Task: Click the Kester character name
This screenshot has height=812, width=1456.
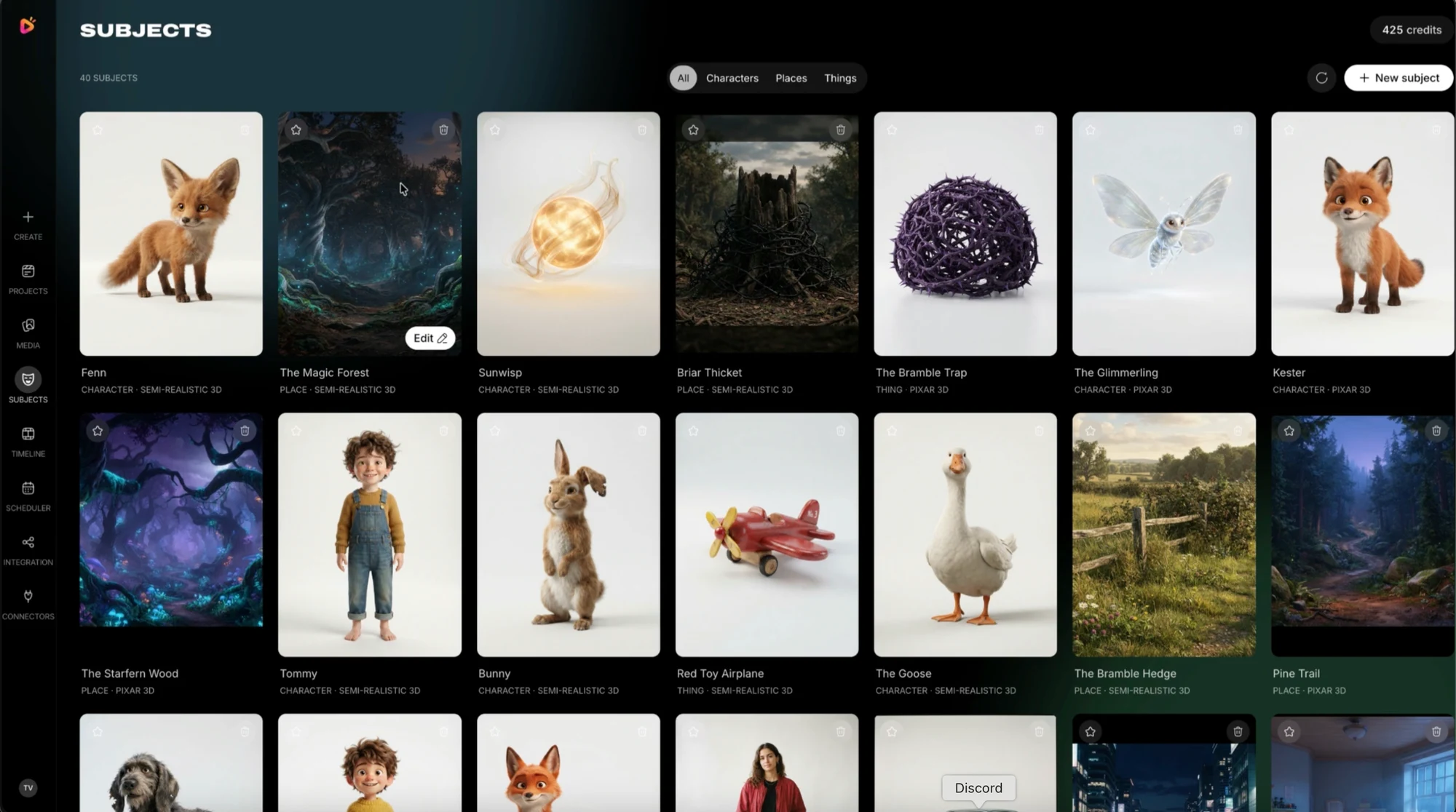Action: [x=1289, y=373]
